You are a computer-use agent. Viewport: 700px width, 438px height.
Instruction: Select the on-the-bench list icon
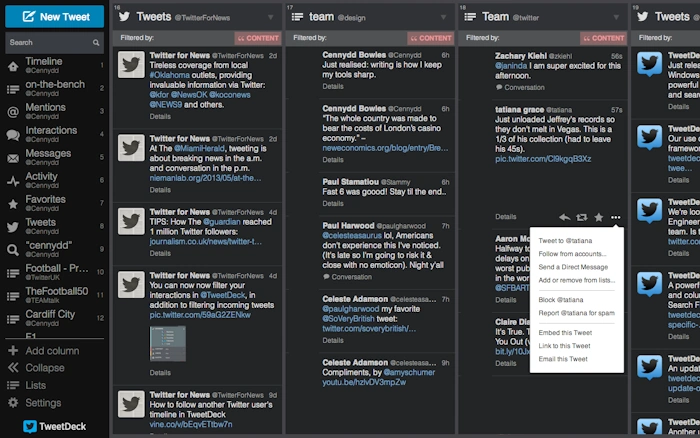pyautogui.click(x=13, y=89)
